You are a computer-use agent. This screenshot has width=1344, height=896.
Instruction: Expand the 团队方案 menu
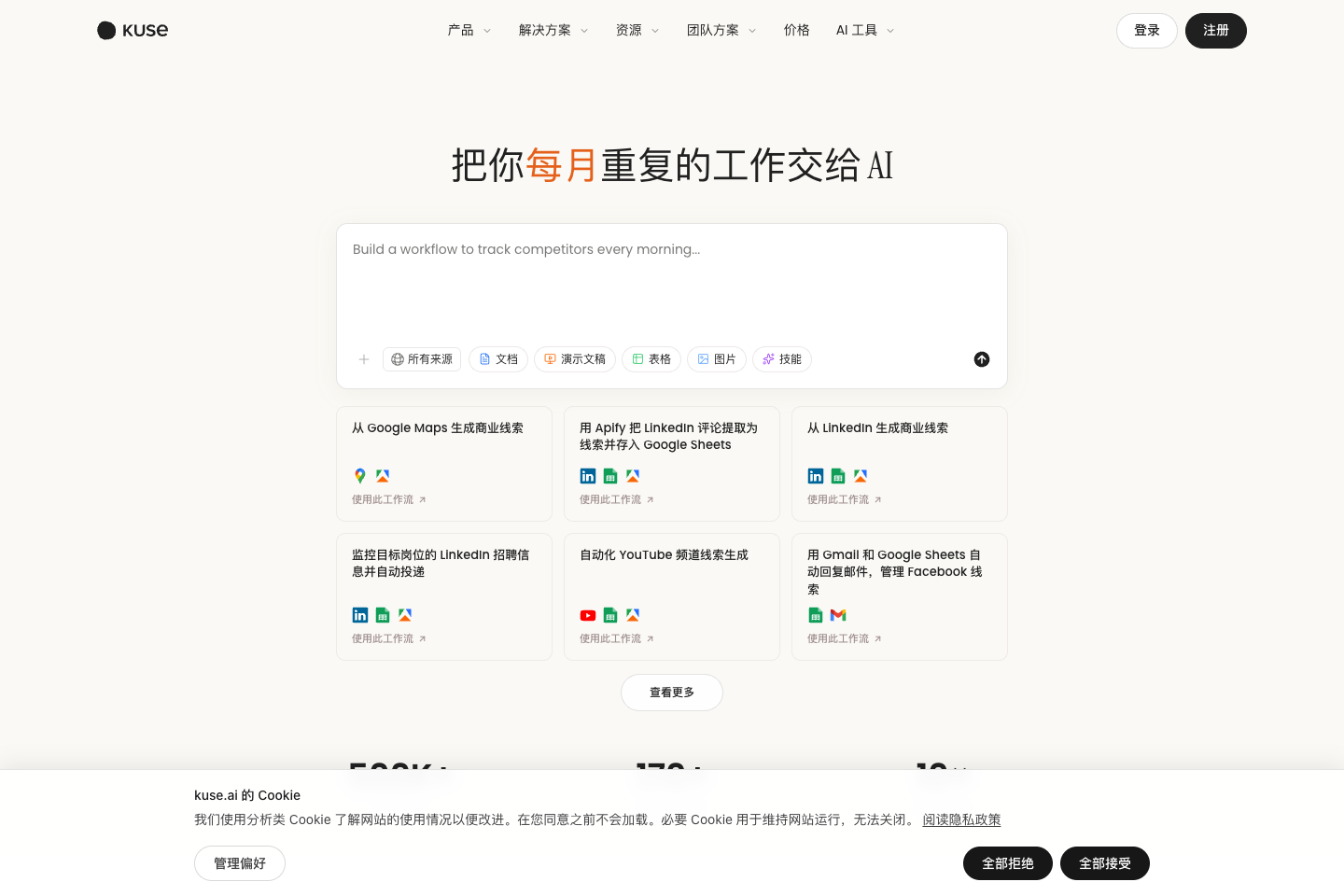[721, 30]
